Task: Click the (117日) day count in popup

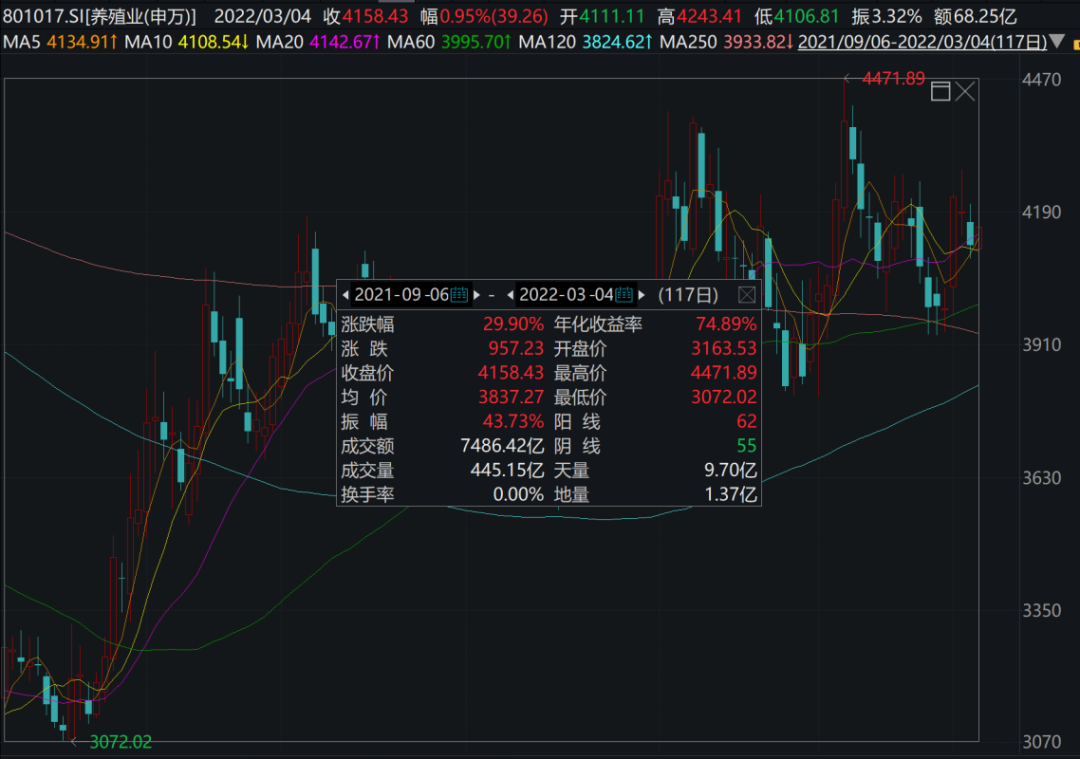Action: [x=688, y=295]
